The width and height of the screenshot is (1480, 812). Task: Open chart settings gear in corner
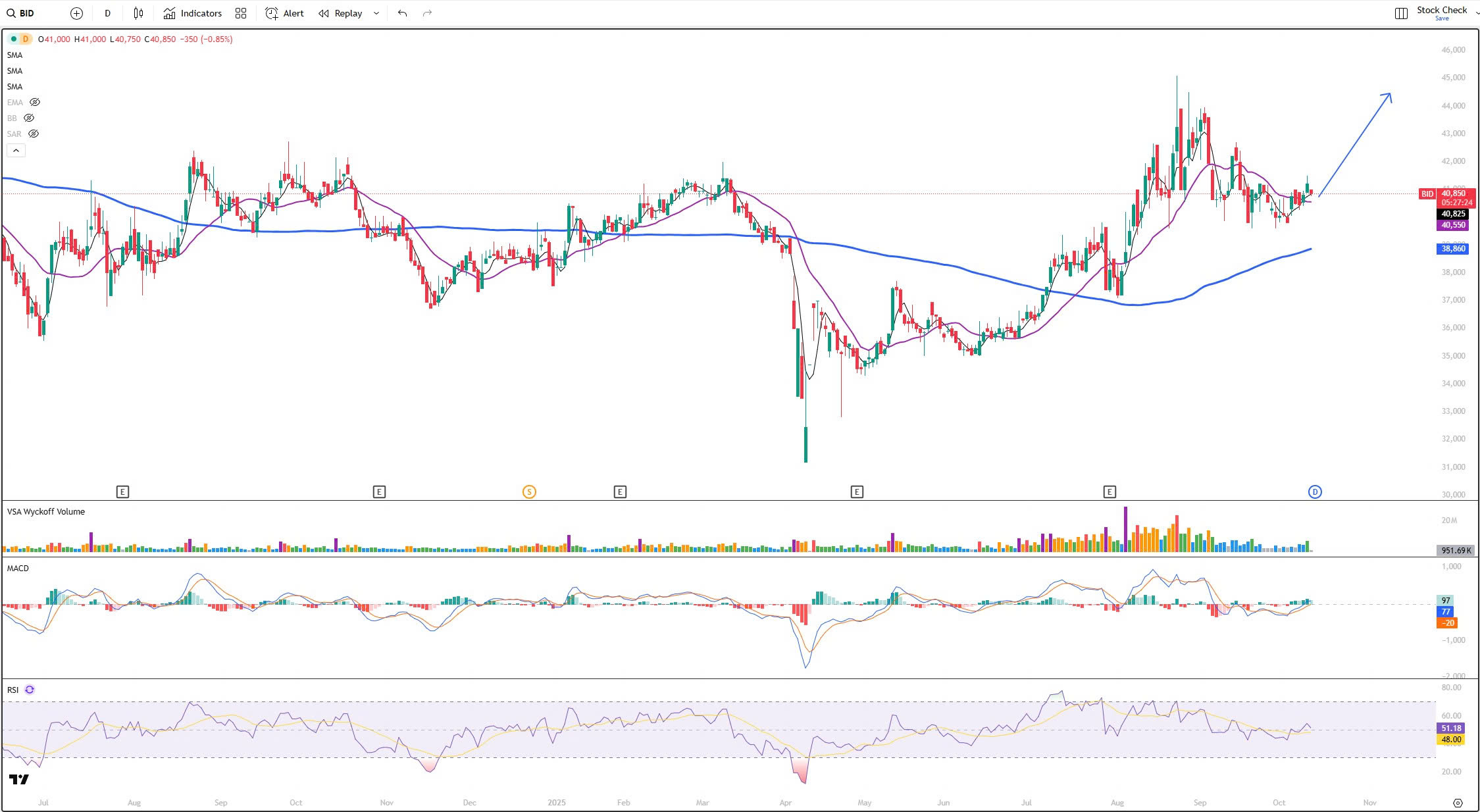coord(1458,803)
